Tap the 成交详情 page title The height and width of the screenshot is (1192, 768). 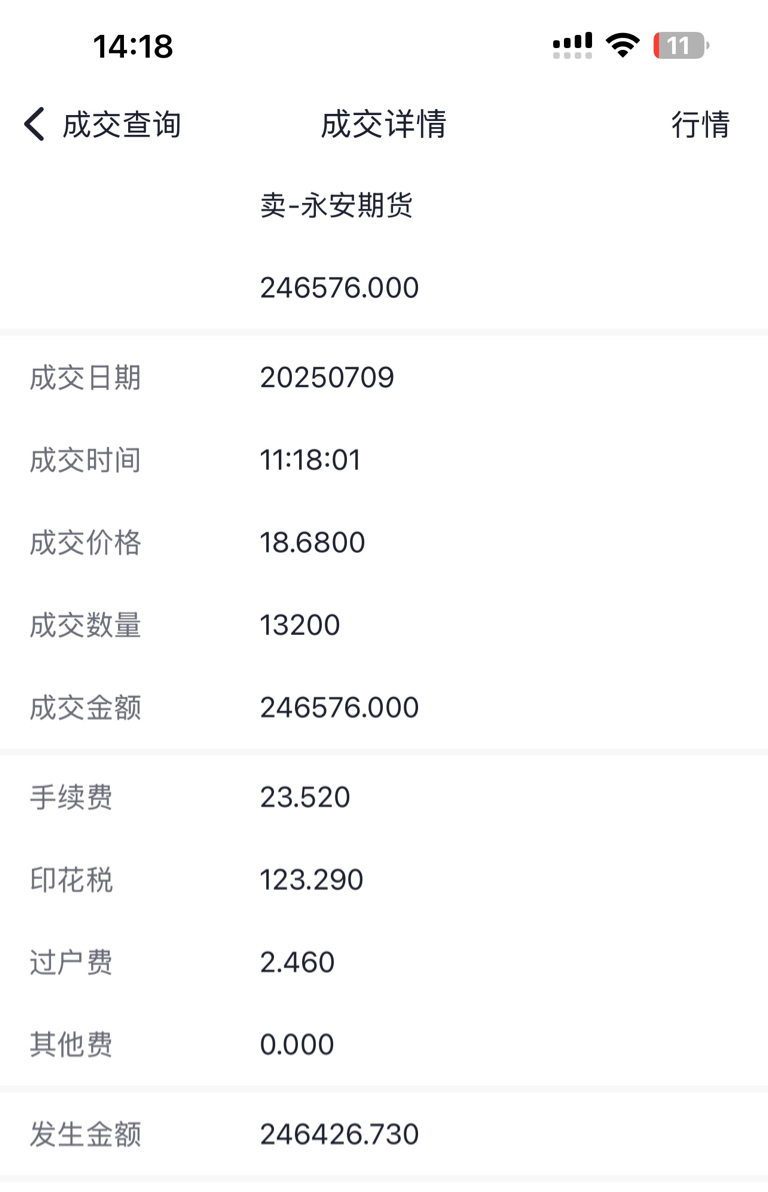point(383,125)
